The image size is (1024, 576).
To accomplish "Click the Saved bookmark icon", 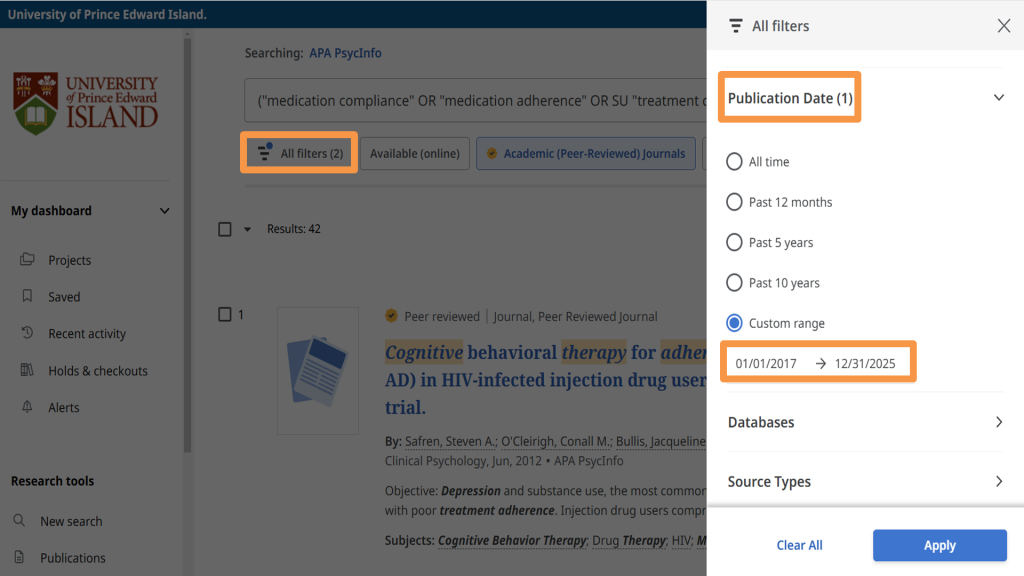I will (x=27, y=297).
